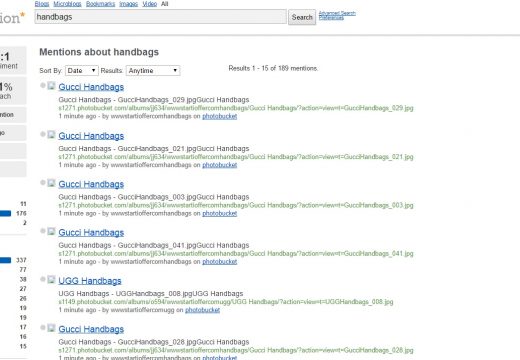Follow photobucket link under GucciHandbags_041 result

pos(220,262)
